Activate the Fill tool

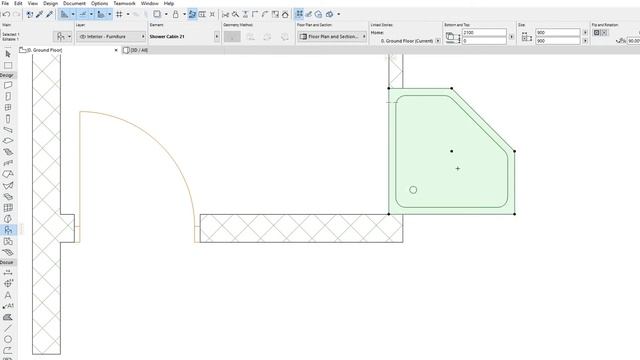coord(8,317)
